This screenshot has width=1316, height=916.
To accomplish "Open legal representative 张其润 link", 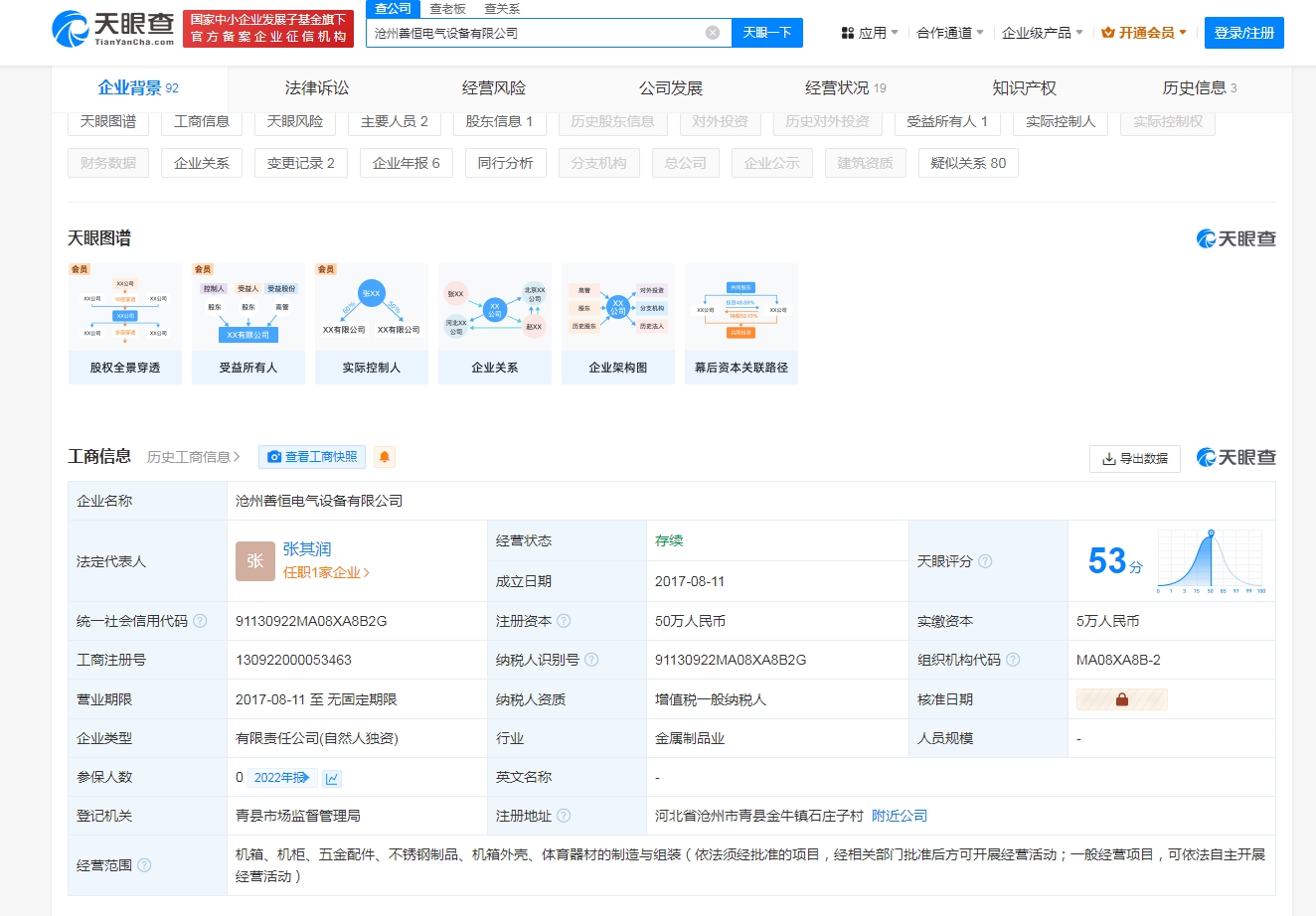I will click(x=307, y=549).
